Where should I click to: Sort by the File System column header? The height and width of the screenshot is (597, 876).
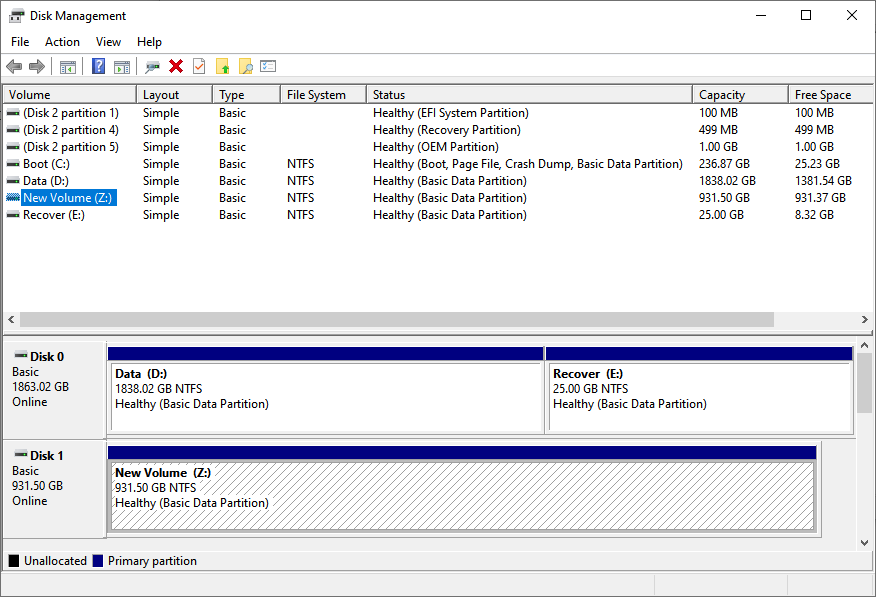[316, 95]
